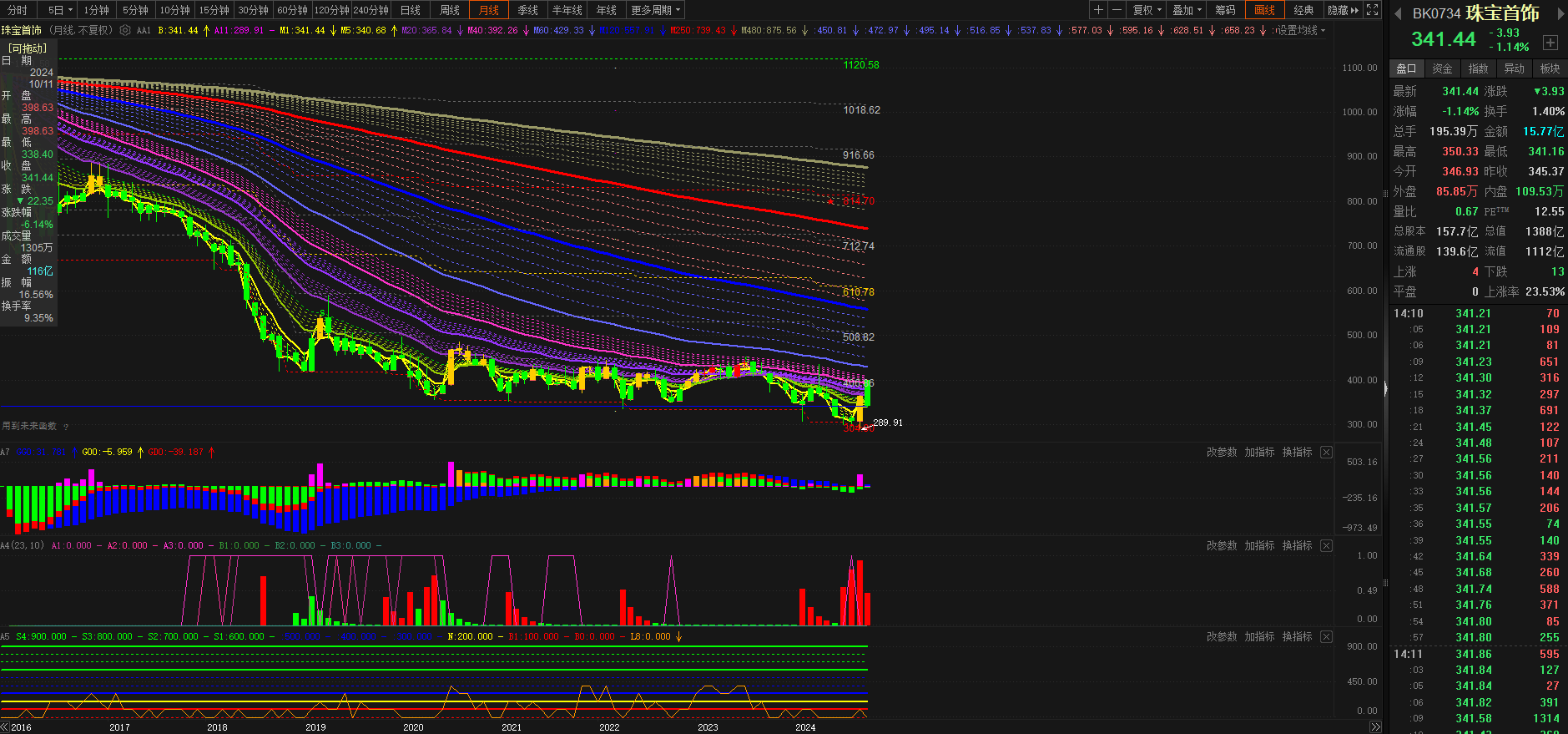Click 加指标 in the A7 panel

tap(1259, 452)
